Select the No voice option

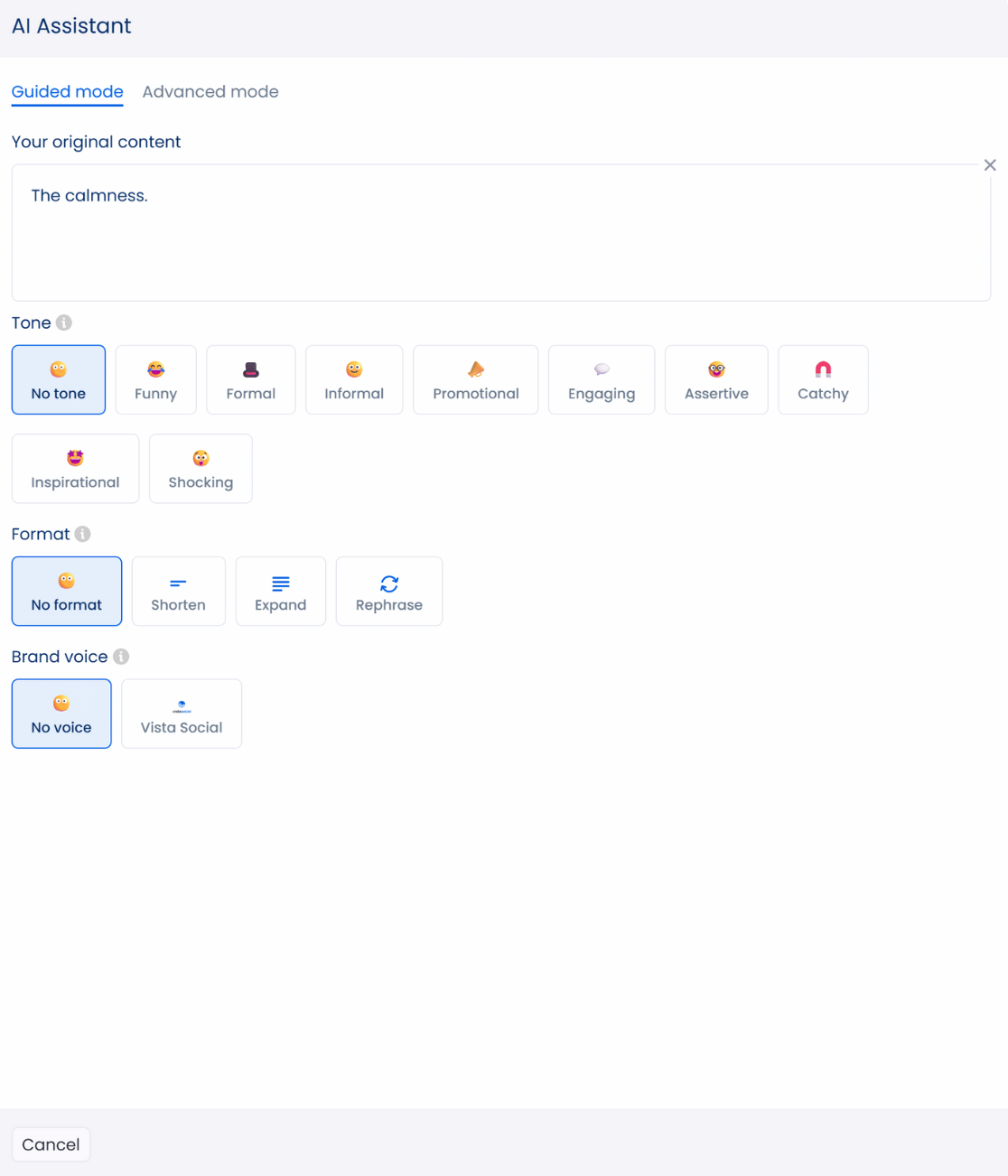click(61, 714)
